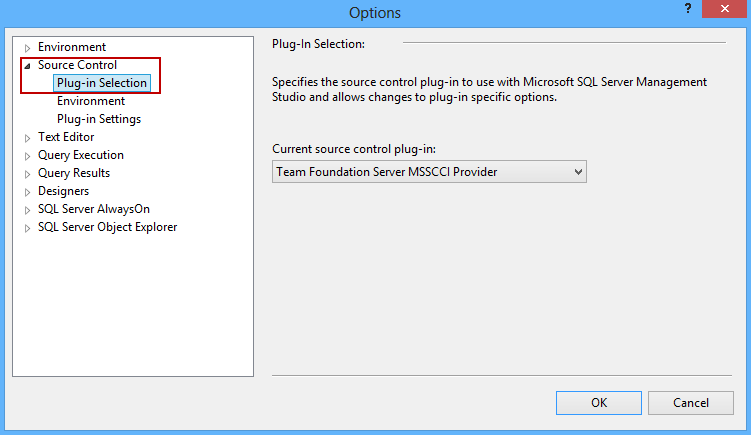The height and width of the screenshot is (435, 751).
Task: Expand the Text Editor node arrow
Action: coord(27,138)
